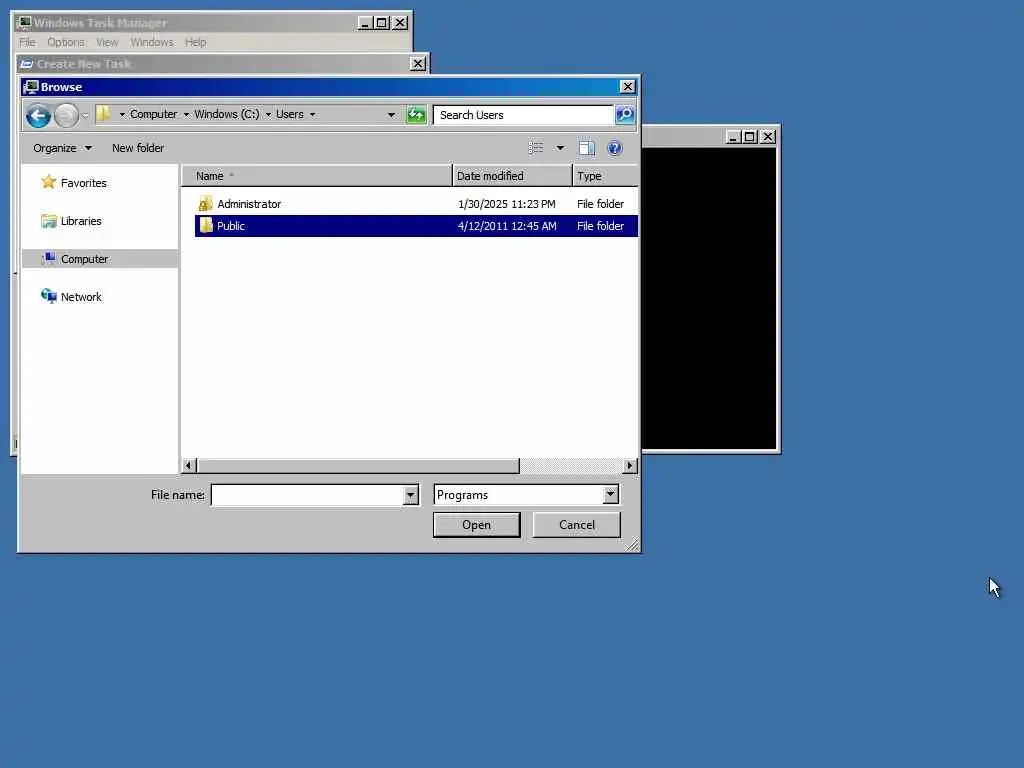The image size is (1024, 768).
Task: Maximize the Windows Task Manager window
Action: (382, 23)
